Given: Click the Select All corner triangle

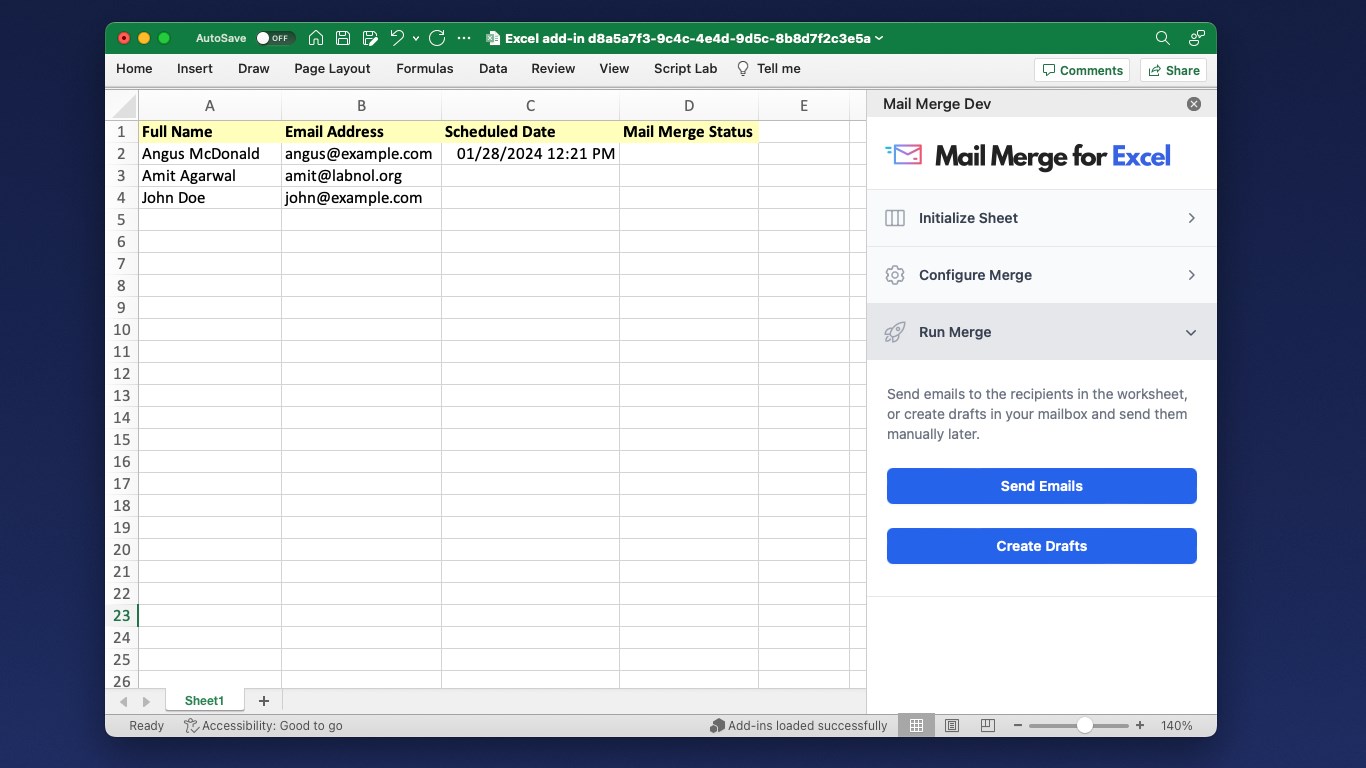Looking at the screenshot, I should coord(123,105).
